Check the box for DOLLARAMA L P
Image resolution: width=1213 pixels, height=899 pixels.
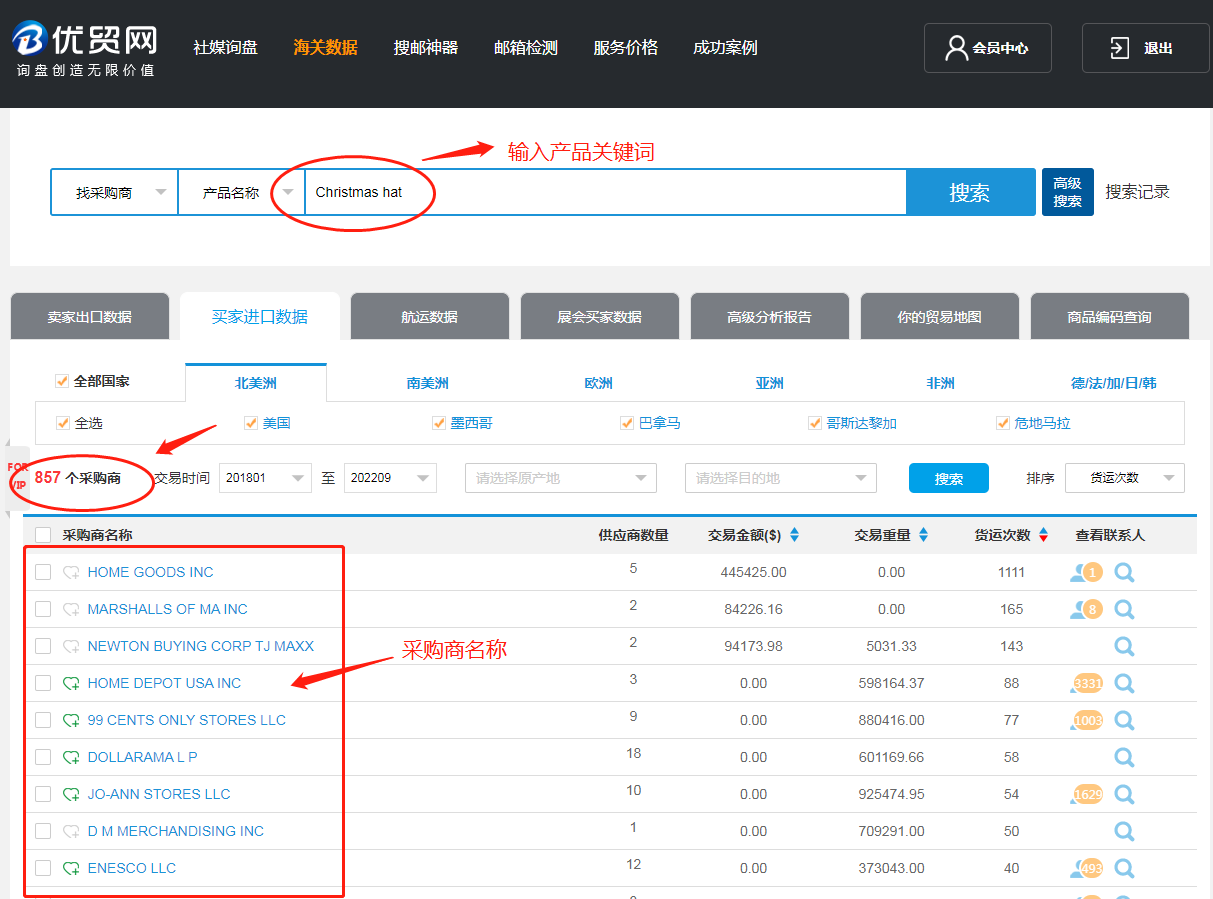pyautogui.click(x=43, y=757)
